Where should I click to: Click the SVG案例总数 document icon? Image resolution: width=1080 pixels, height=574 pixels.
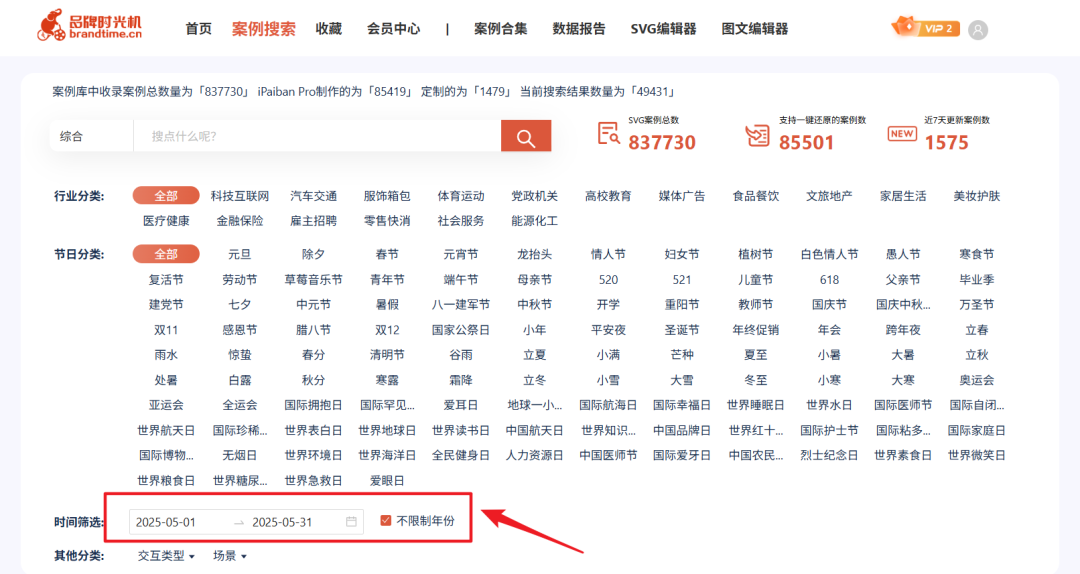pos(608,134)
